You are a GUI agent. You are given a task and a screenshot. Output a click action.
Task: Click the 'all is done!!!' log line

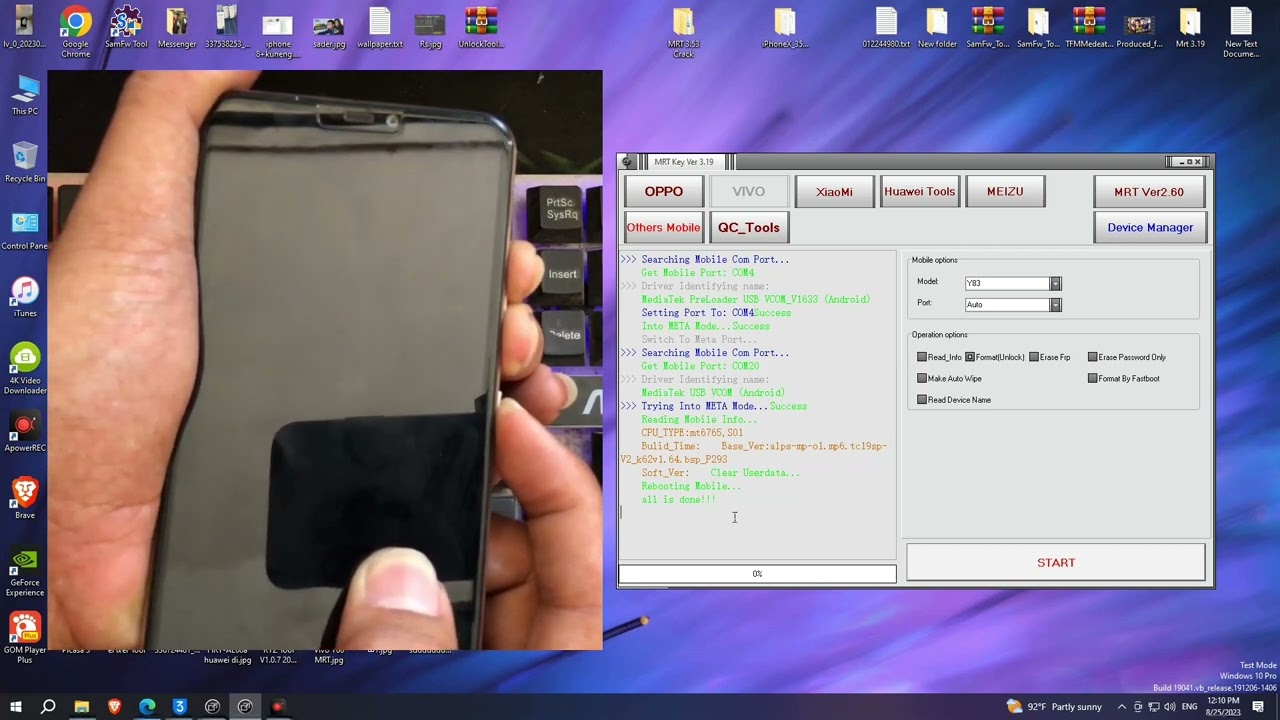click(x=678, y=499)
